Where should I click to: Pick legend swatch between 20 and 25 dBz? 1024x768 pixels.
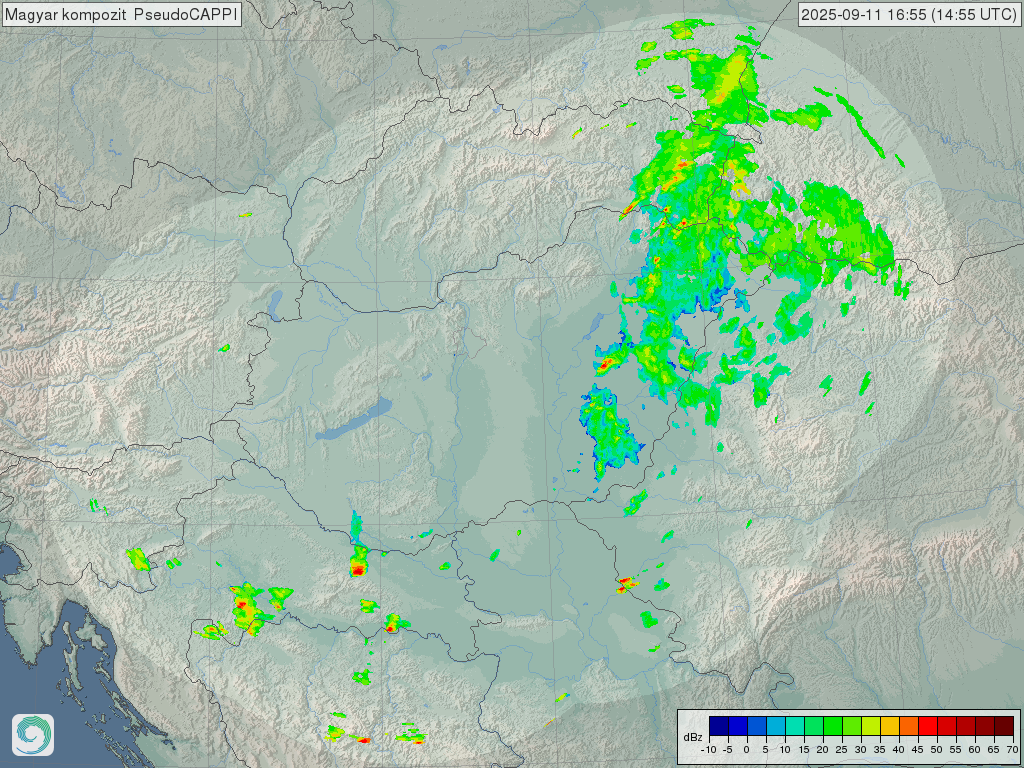point(833,726)
